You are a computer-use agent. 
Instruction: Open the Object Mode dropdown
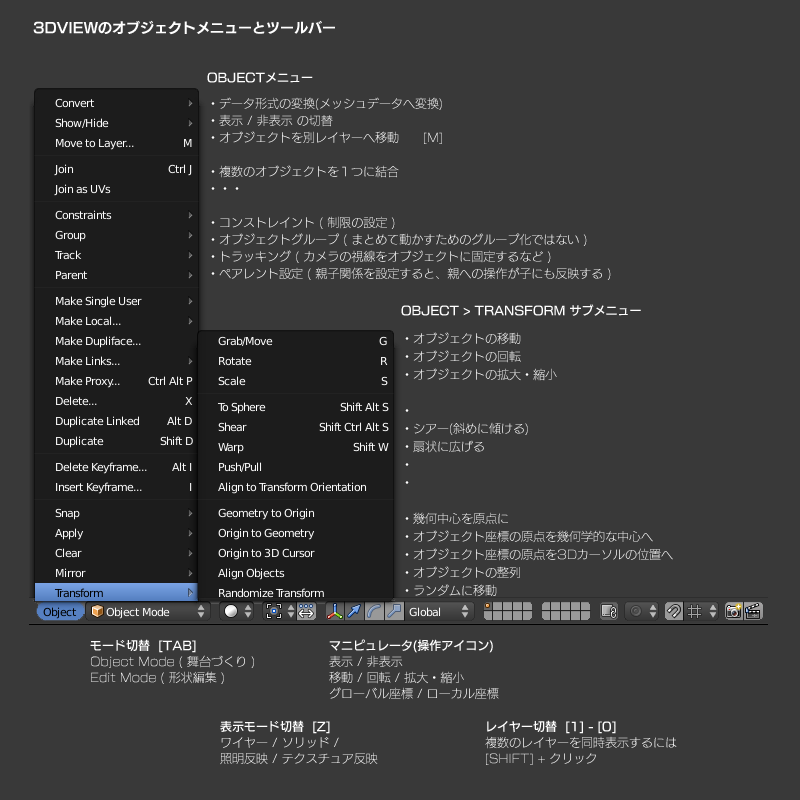(148, 612)
